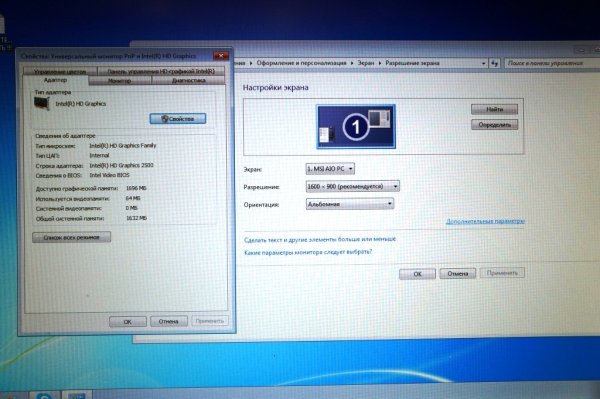
Task: Click the Найти button
Action: click(x=494, y=109)
